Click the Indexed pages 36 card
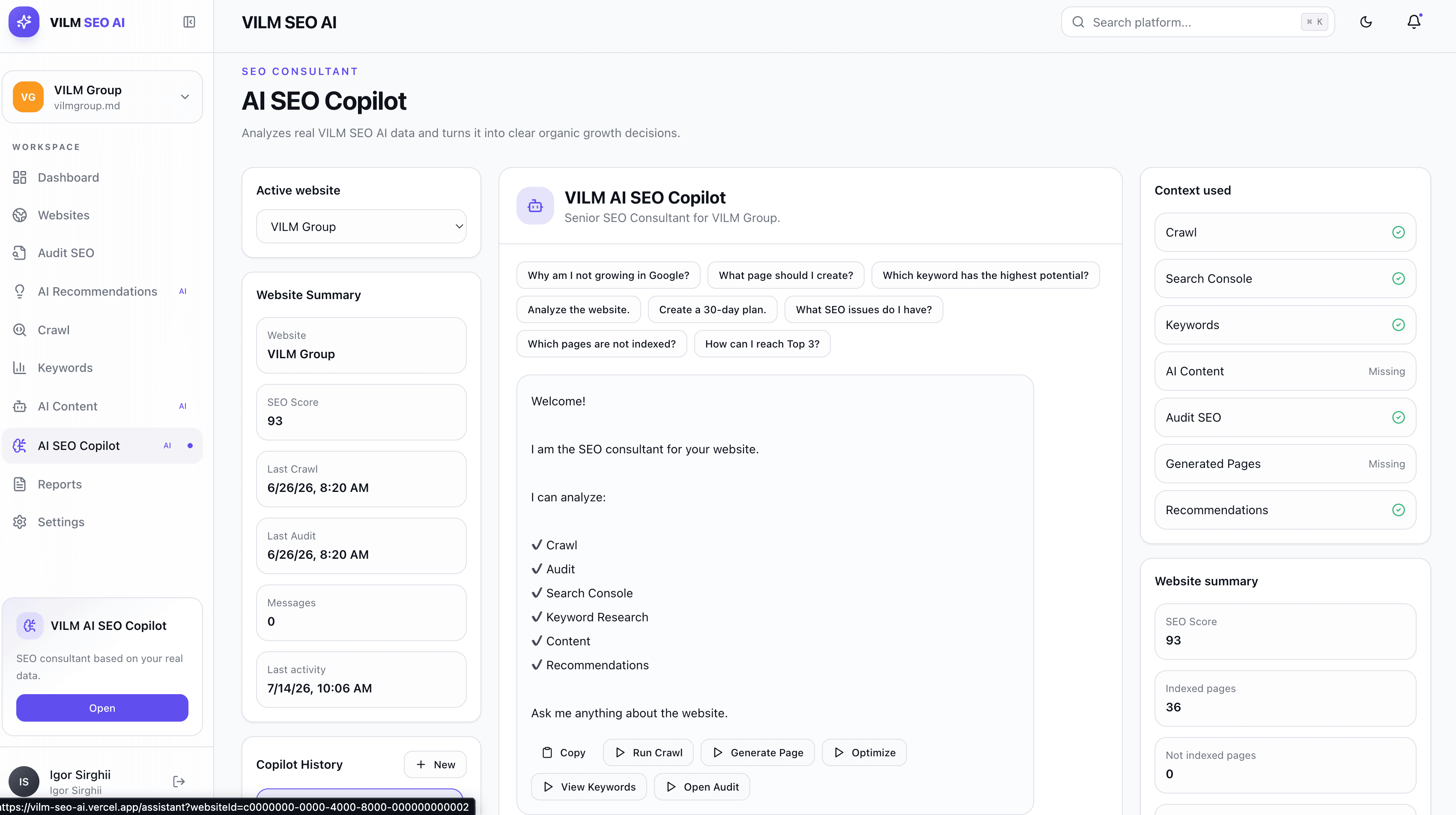 coord(1285,698)
